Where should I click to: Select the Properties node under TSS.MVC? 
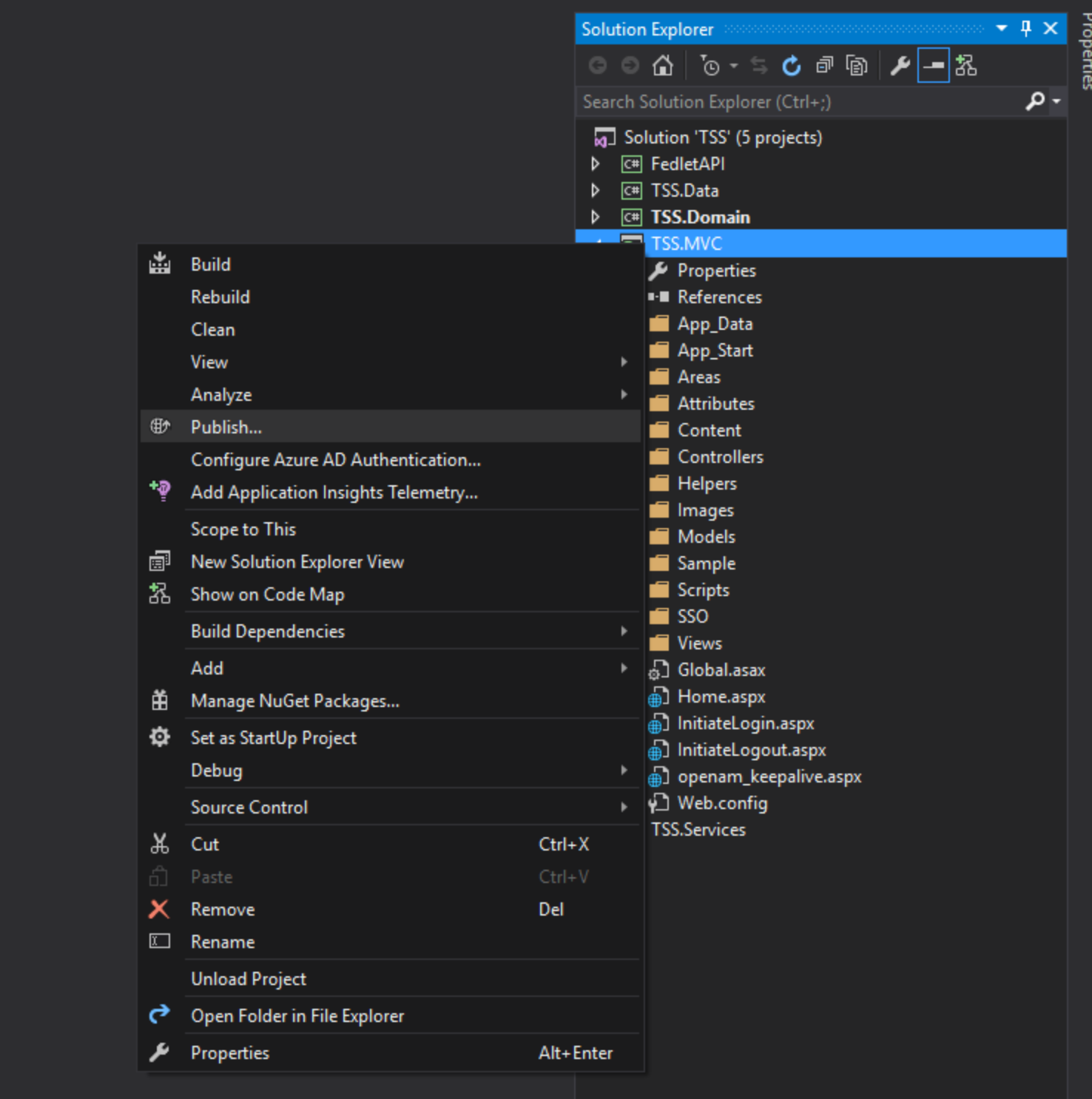tap(716, 270)
